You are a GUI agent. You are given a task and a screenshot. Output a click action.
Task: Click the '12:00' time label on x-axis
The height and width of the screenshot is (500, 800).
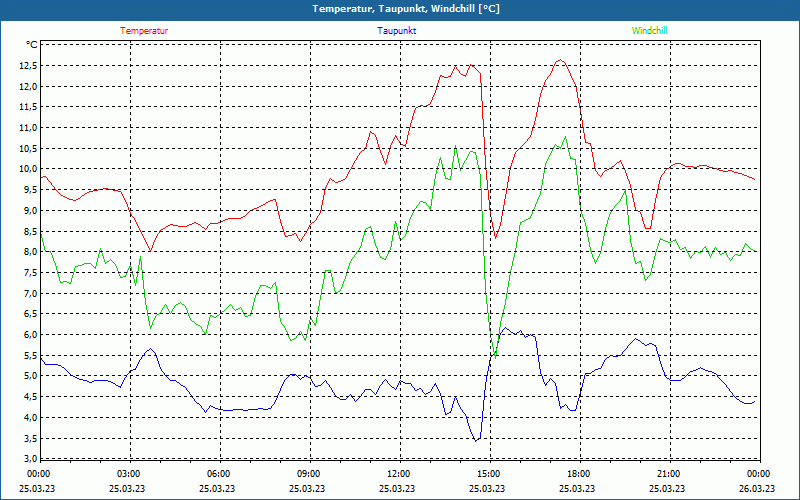point(398,474)
